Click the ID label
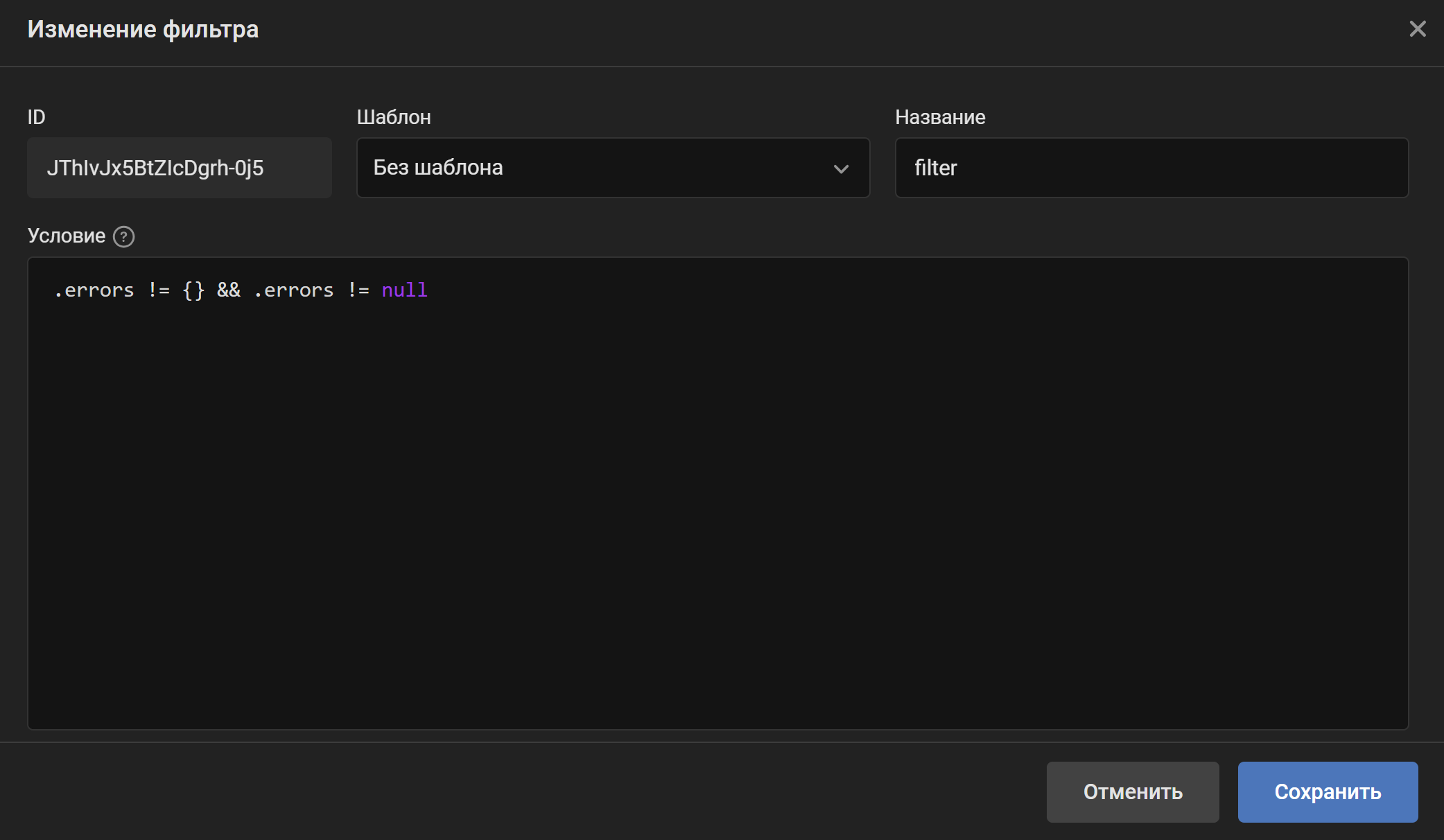The height and width of the screenshot is (840, 1444). tap(37, 117)
